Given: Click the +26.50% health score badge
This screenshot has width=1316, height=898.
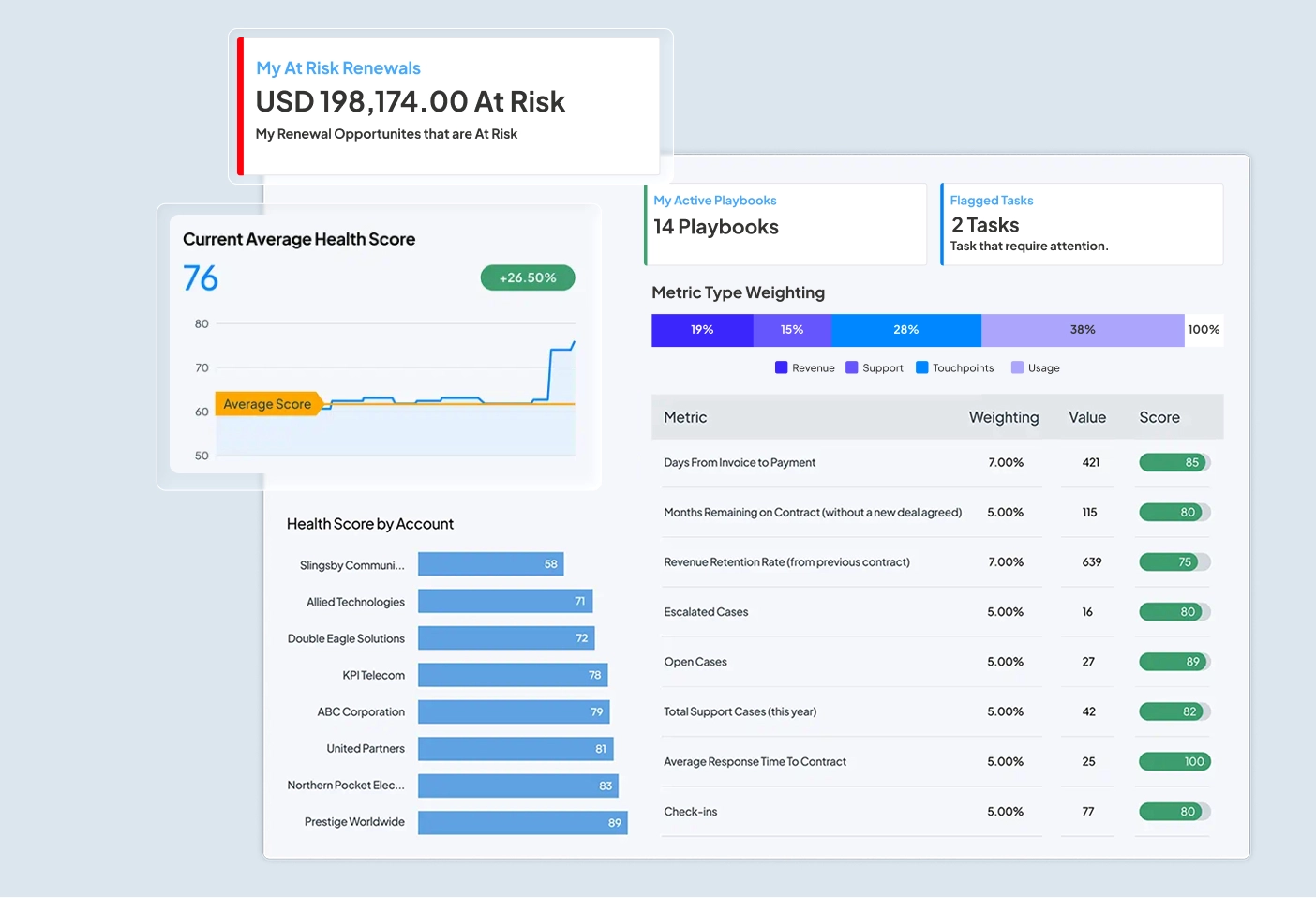Looking at the screenshot, I should pos(528,277).
